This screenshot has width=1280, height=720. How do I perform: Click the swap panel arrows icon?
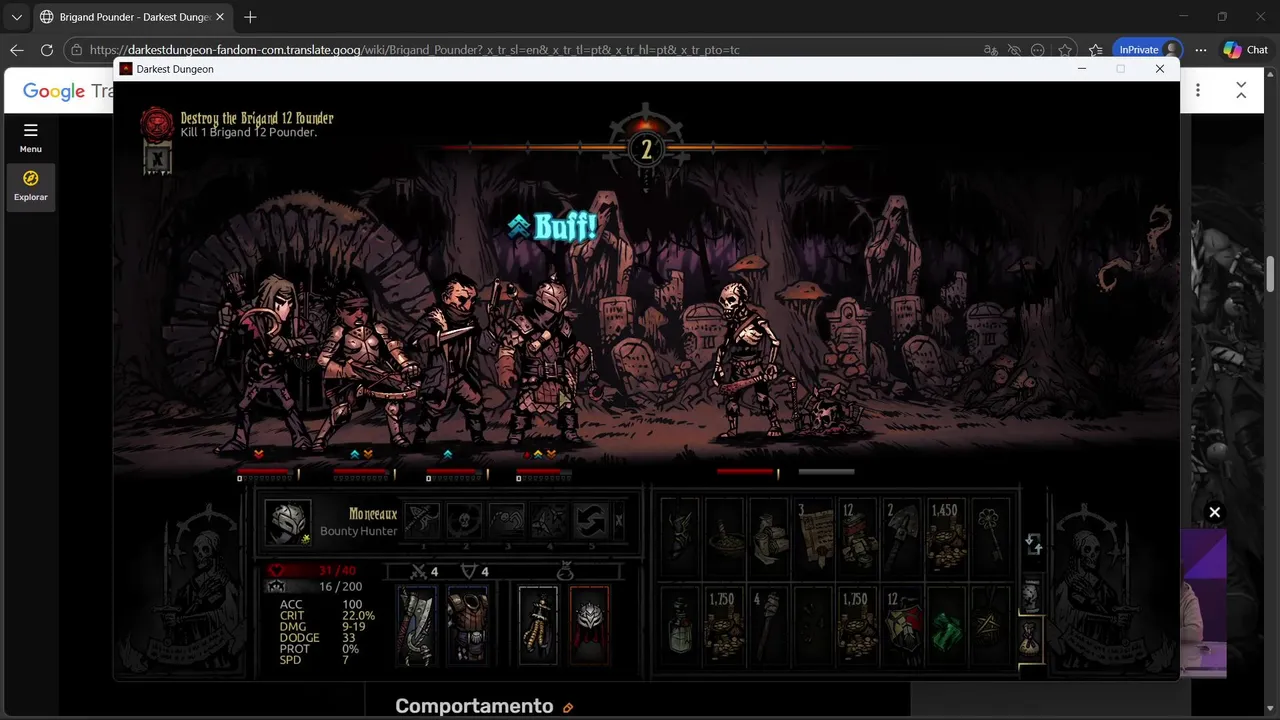pyautogui.click(x=1034, y=545)
